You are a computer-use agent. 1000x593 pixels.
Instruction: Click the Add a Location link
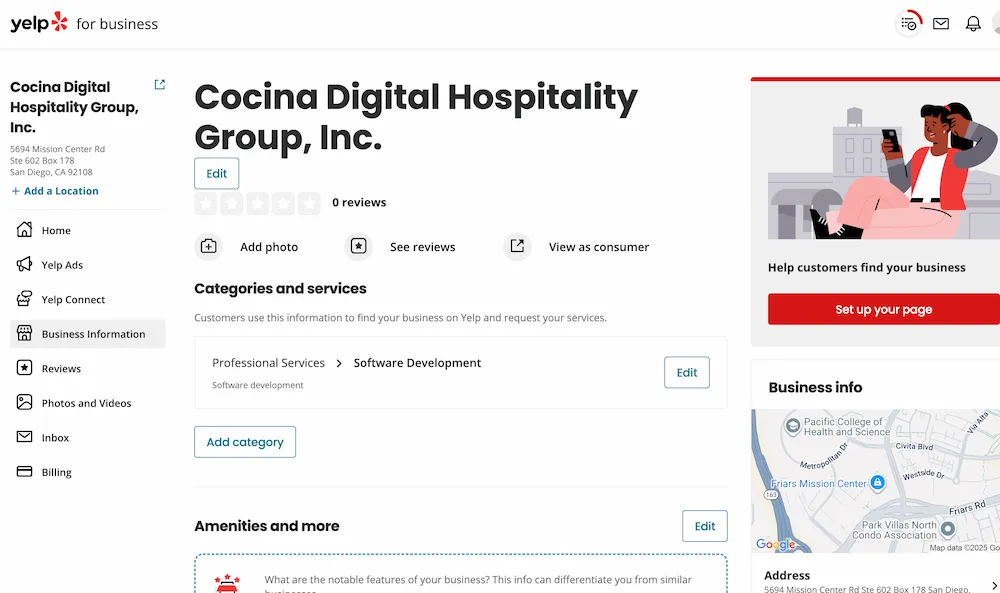pos(54,191)
